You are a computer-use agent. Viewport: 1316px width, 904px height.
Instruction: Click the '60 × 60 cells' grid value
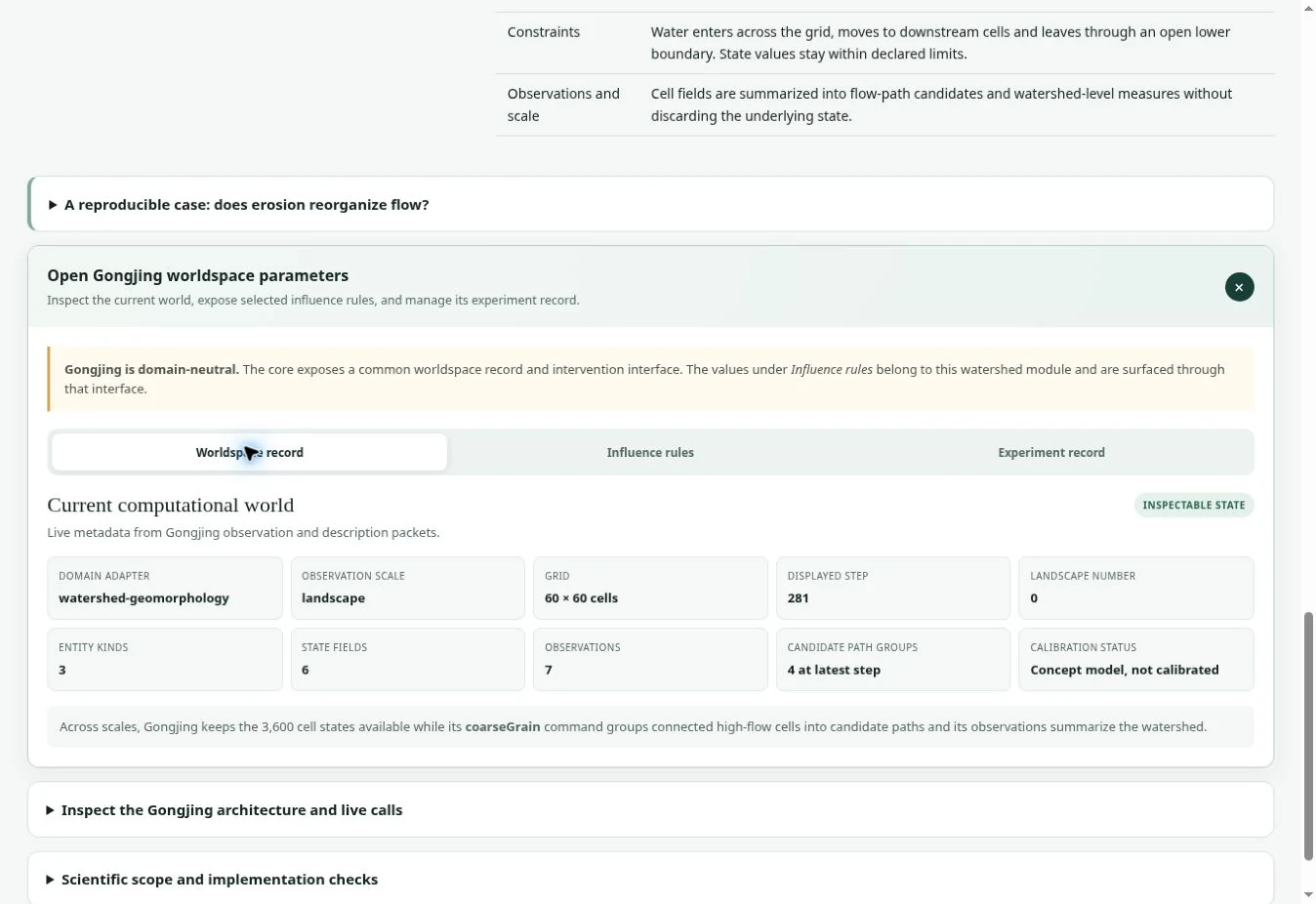point(581,597)
